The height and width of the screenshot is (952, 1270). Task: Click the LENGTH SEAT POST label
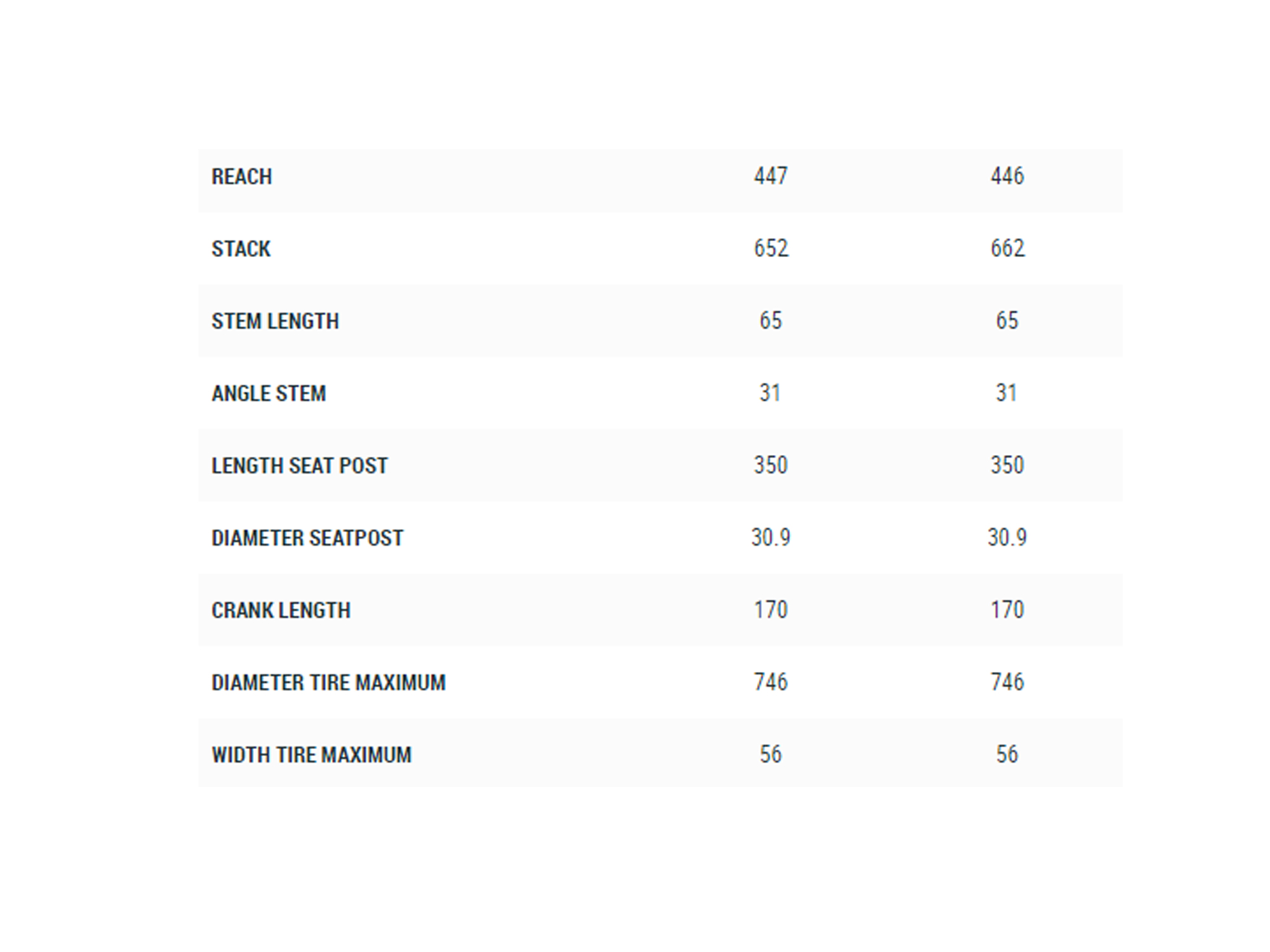[299, 466]
